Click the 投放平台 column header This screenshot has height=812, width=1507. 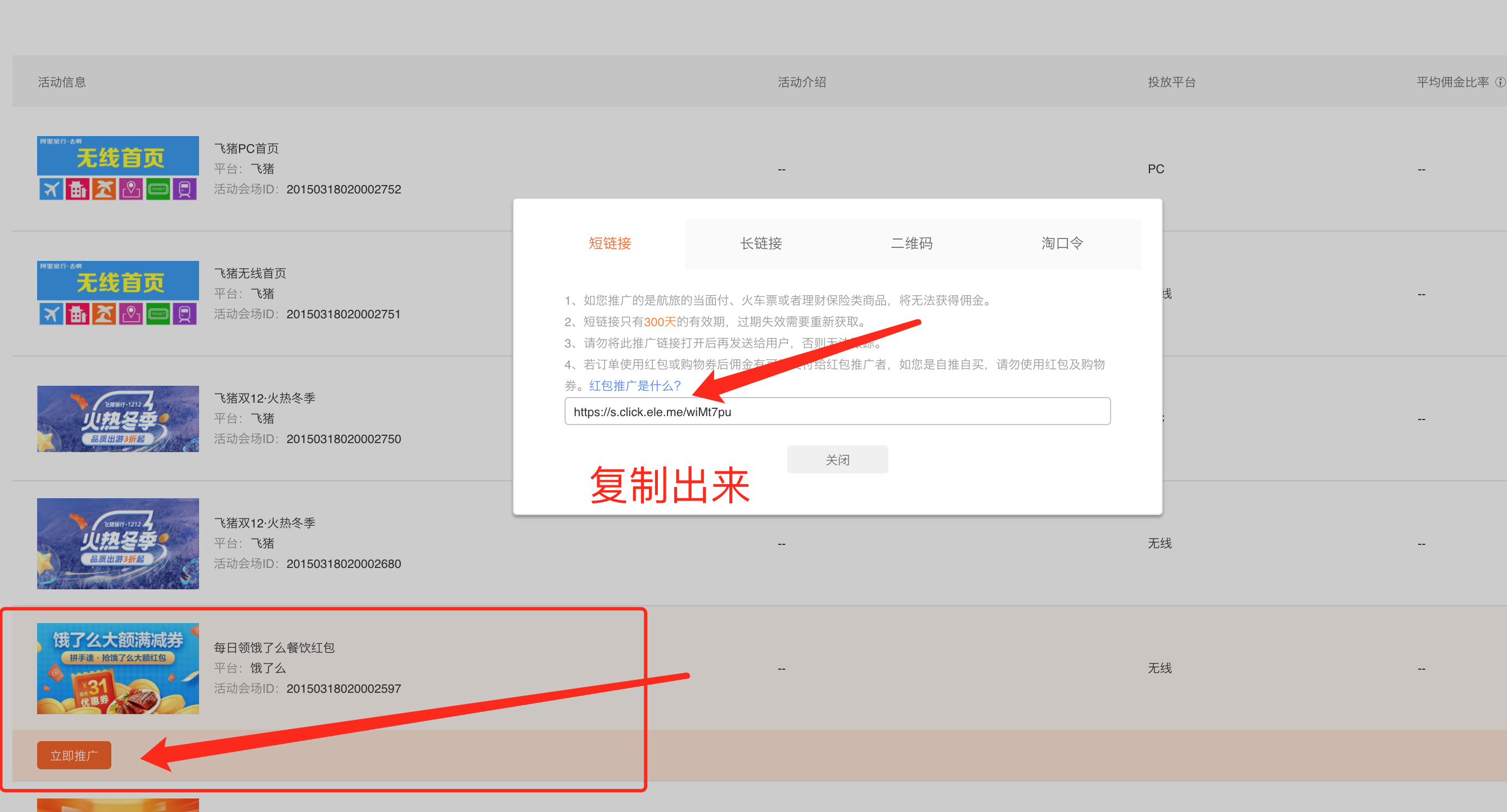click(1171, 83)
